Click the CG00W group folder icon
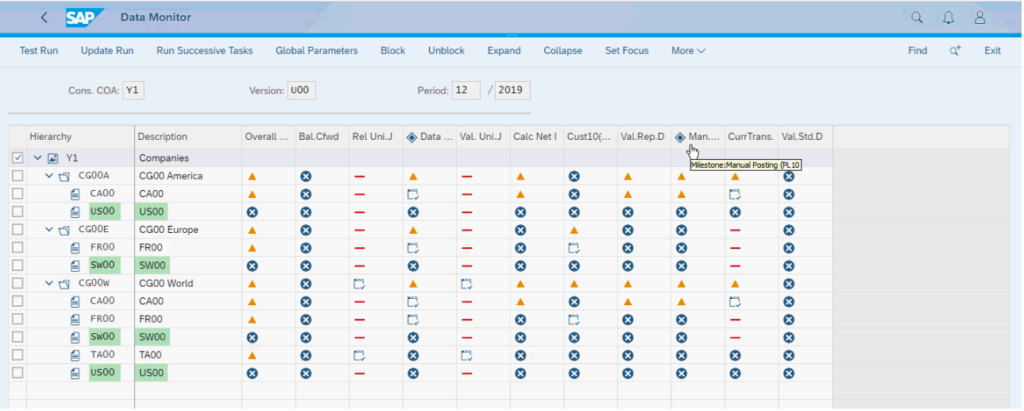Viewport: 1024px width, 411px height. [64, 284]
